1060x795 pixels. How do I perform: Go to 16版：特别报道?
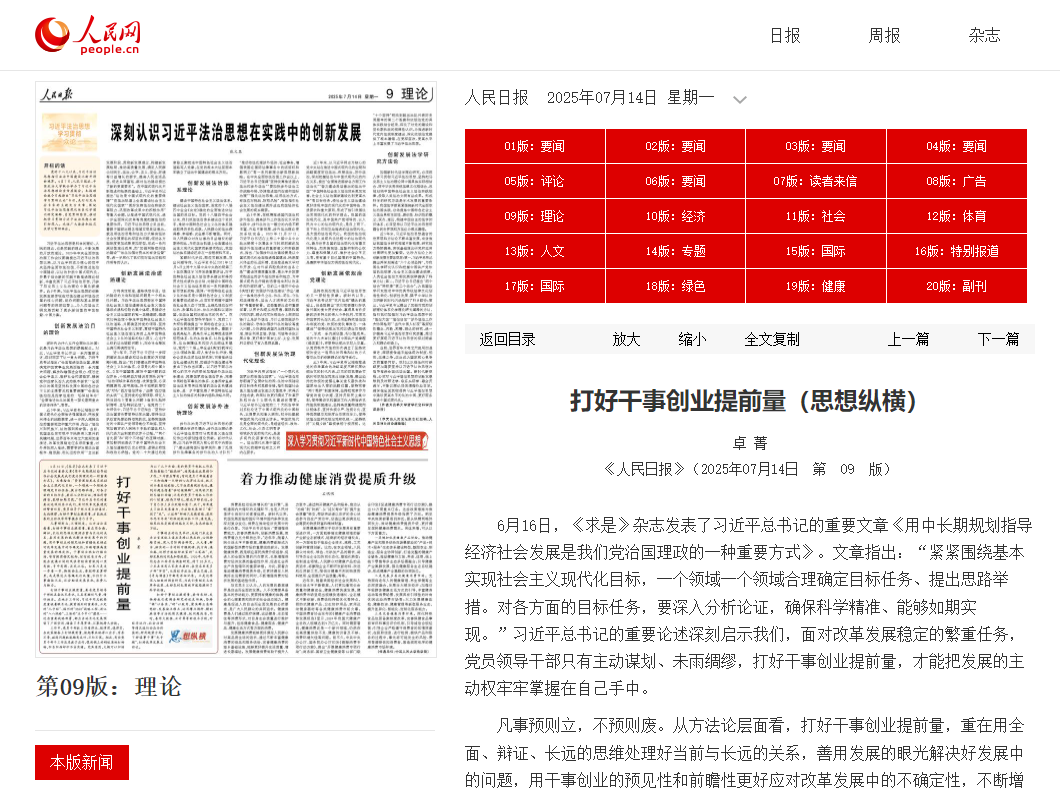pos(957,251)
